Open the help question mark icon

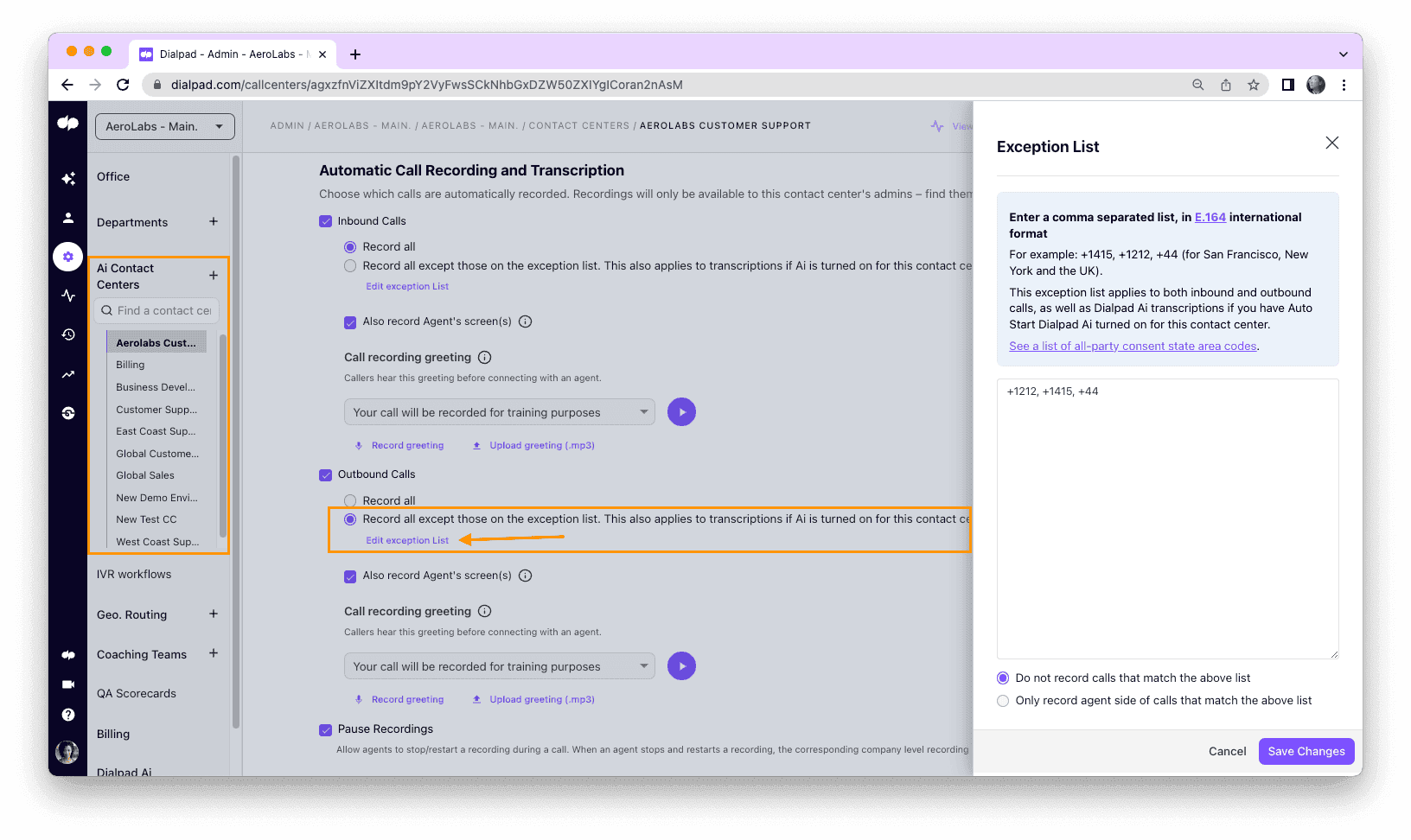coord(68,715)
